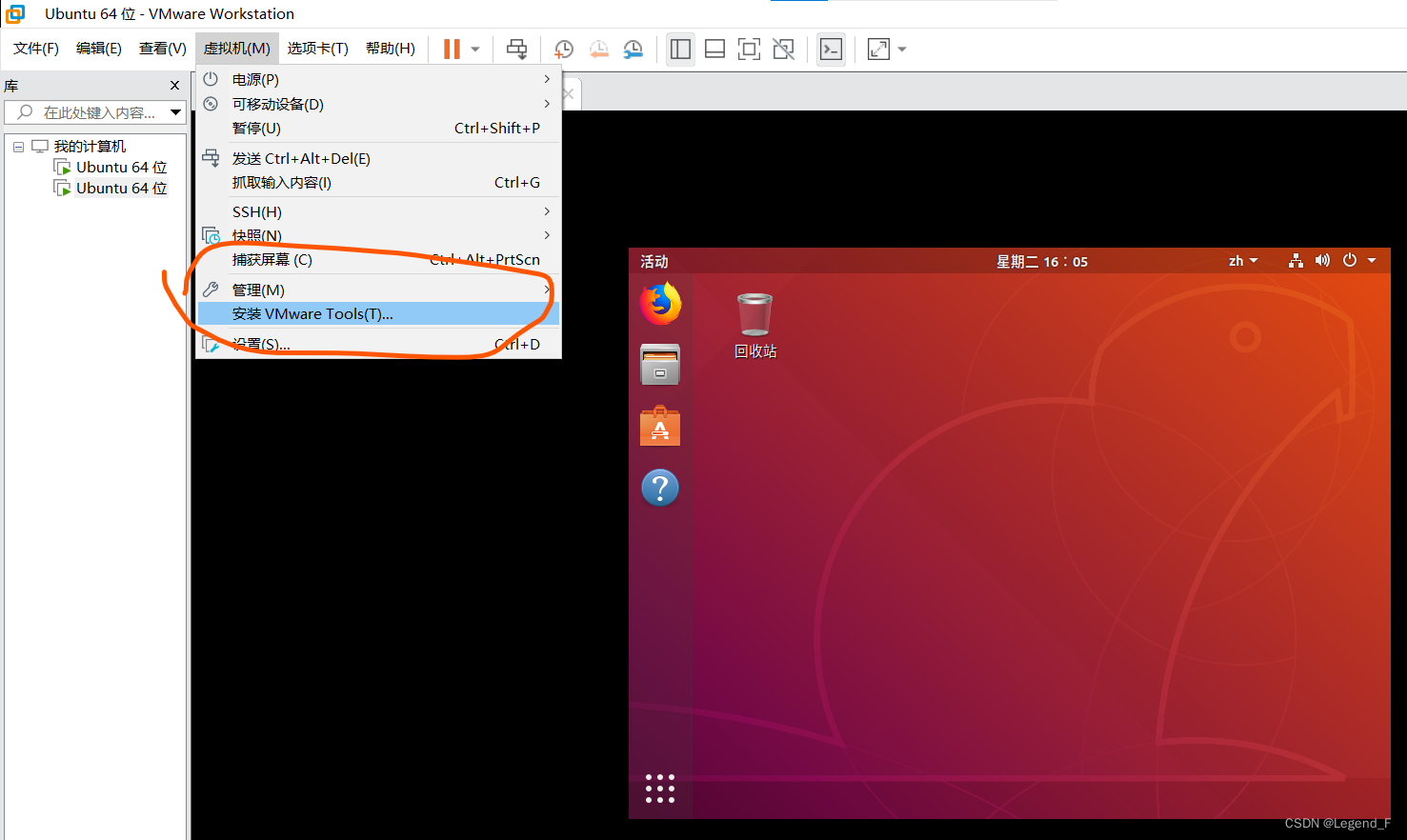Screen dimensions: 1407x840
Task: Open the library search dropdown arrow
Action: coord(176,112)
